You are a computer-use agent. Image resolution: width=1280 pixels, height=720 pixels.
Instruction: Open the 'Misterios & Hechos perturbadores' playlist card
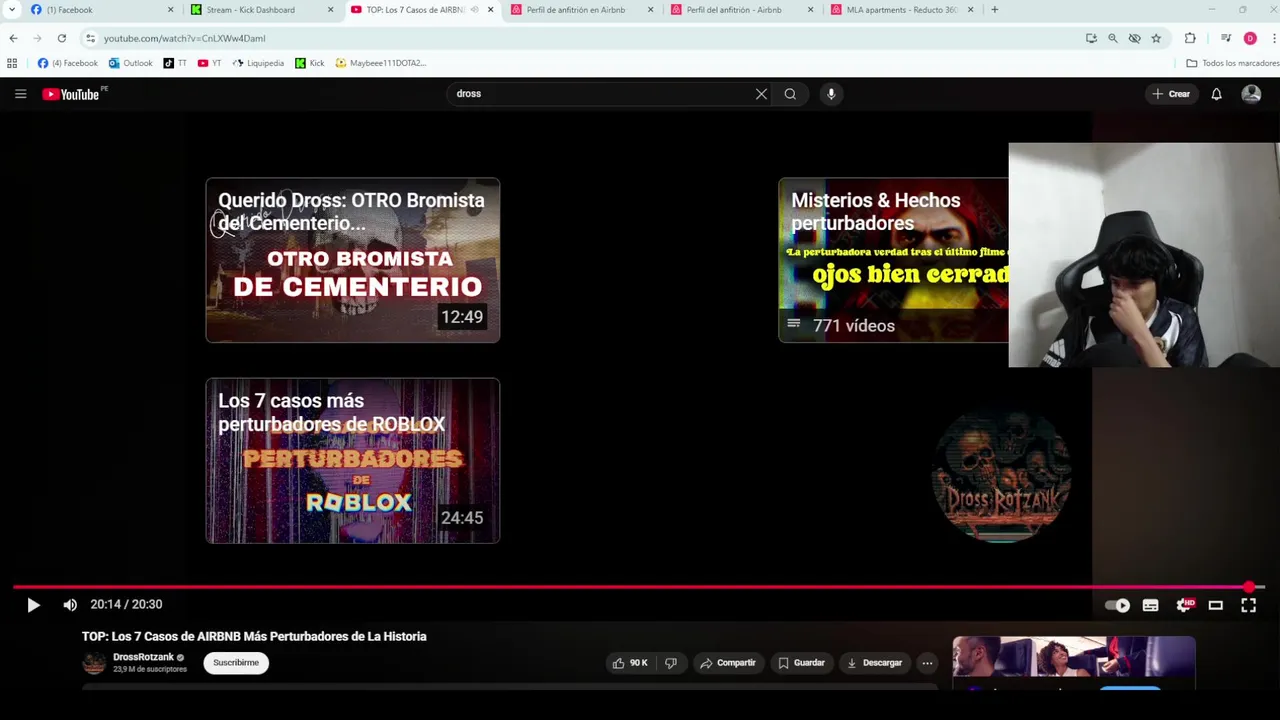point(893,260)
